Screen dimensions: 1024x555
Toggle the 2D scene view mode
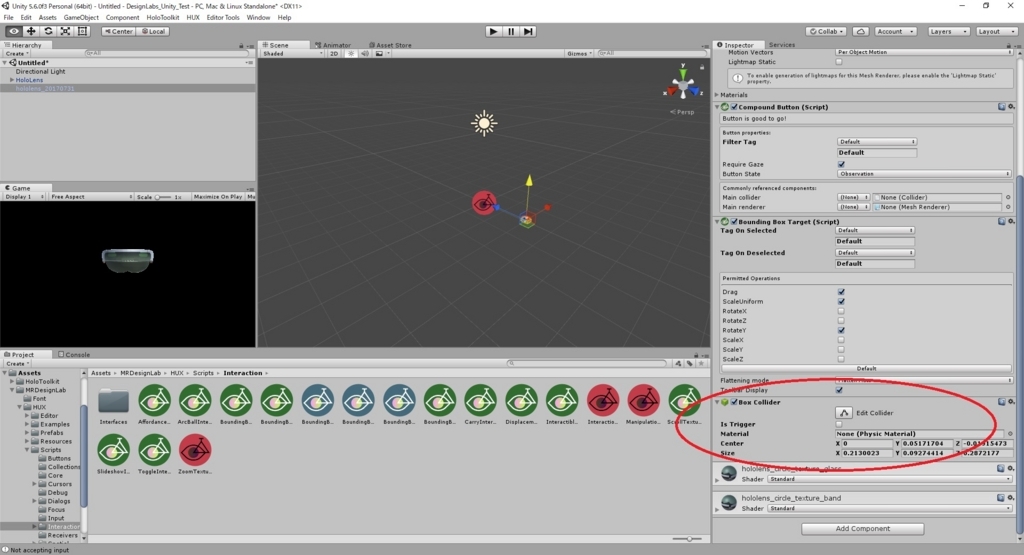[334, 54]
